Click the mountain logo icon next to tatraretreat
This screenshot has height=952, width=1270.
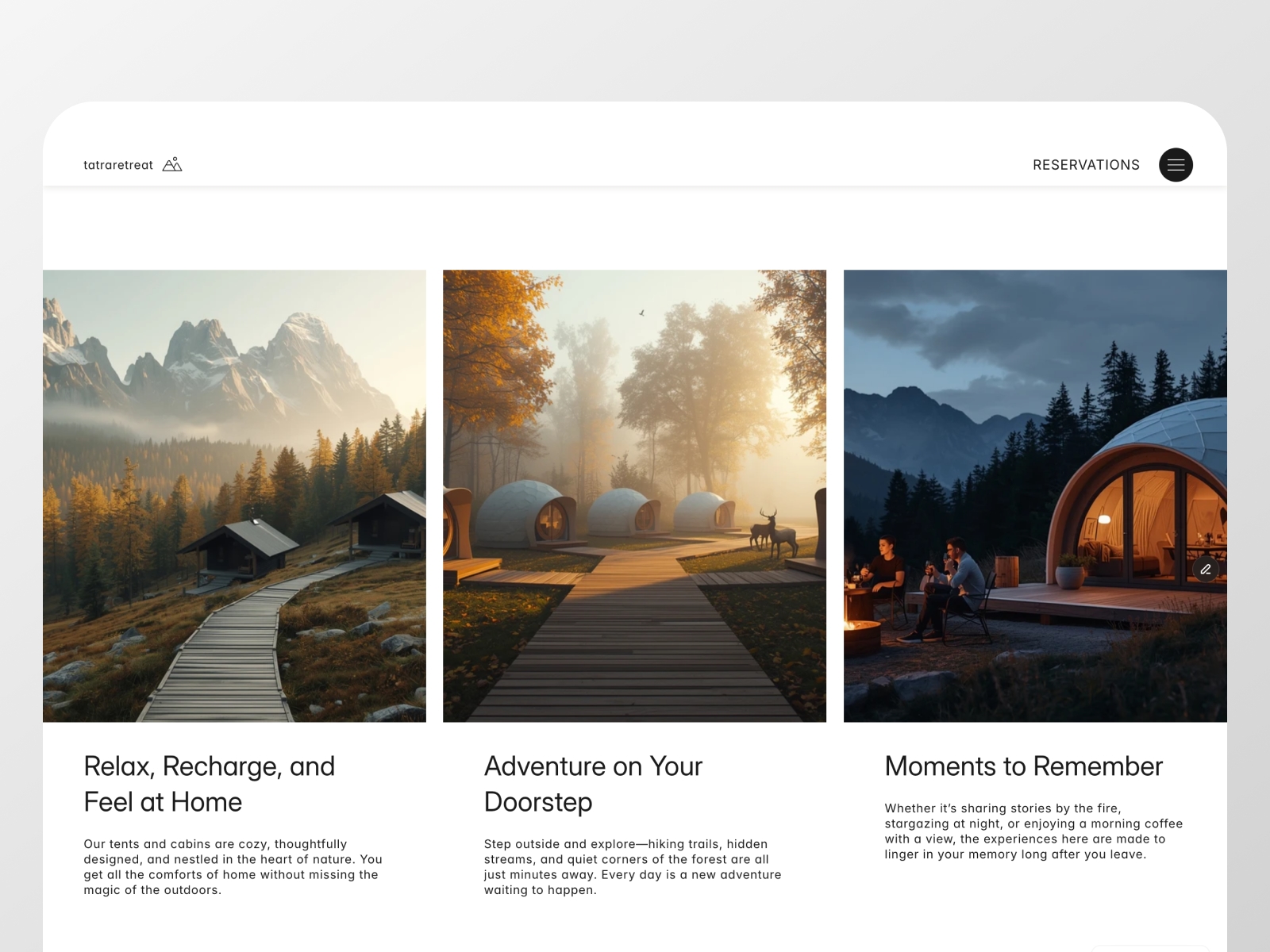tap(172, 164)
